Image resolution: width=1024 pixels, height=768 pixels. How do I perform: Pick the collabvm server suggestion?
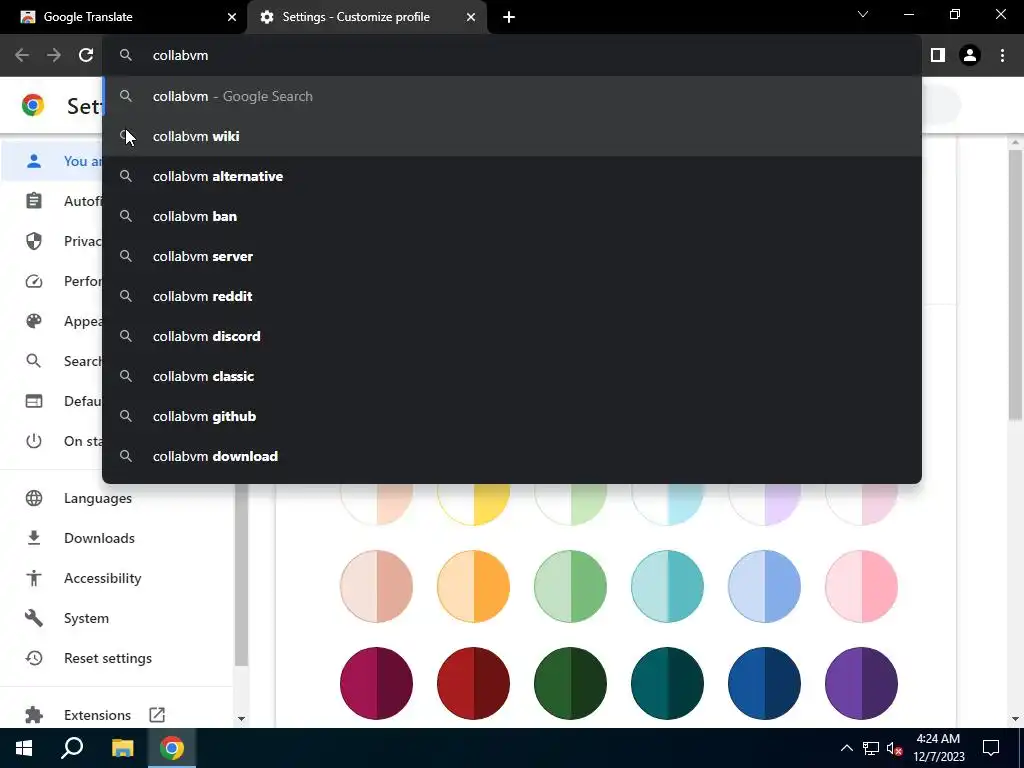[x=511, y=256]
